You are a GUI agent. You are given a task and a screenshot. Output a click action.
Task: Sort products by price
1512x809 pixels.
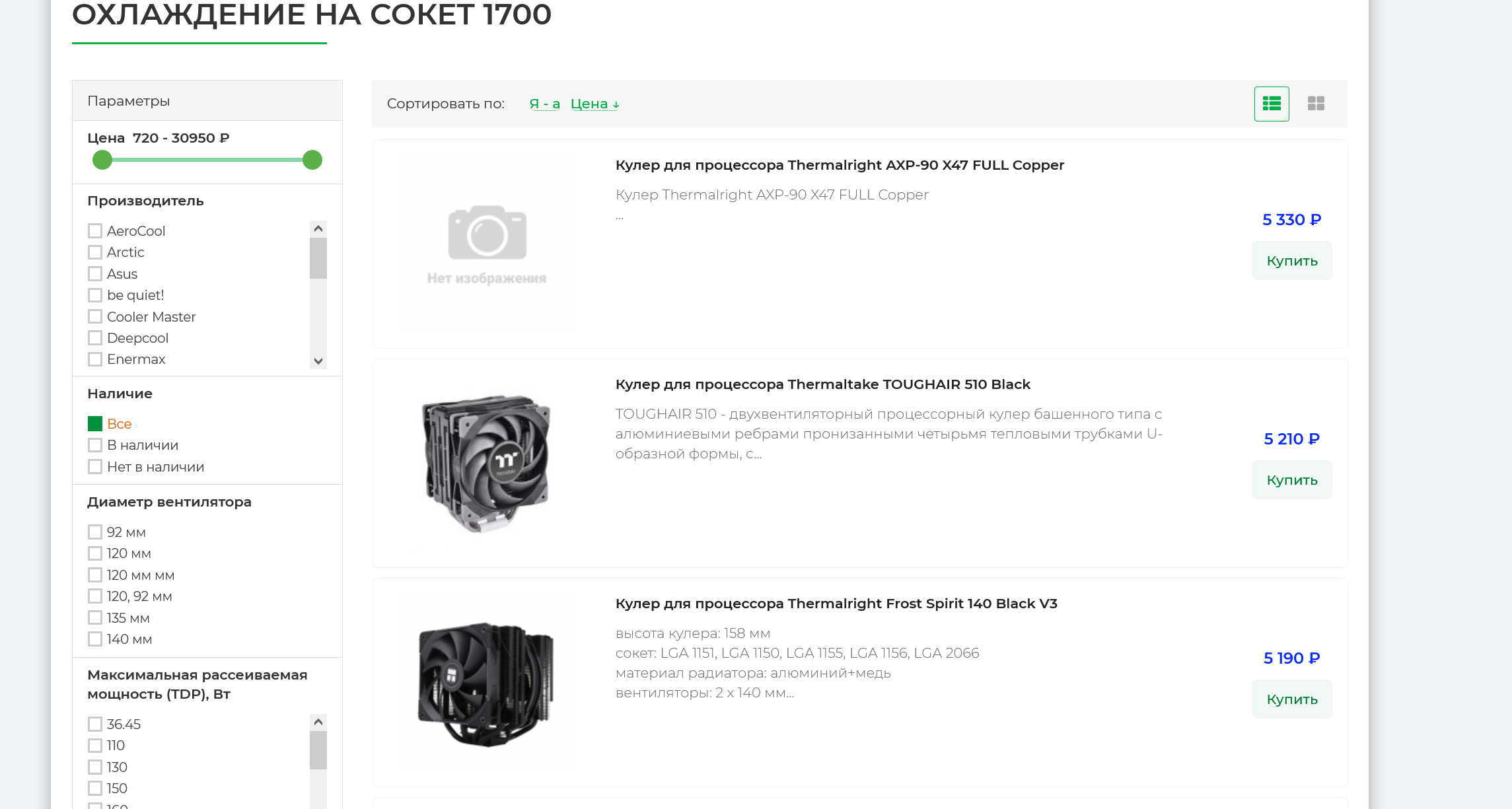(594, 104)
